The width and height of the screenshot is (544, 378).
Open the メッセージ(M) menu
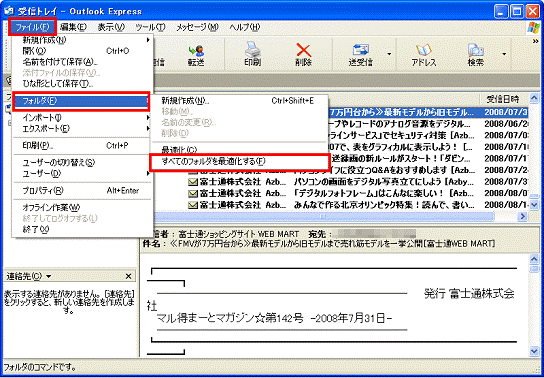pos(197,27)
